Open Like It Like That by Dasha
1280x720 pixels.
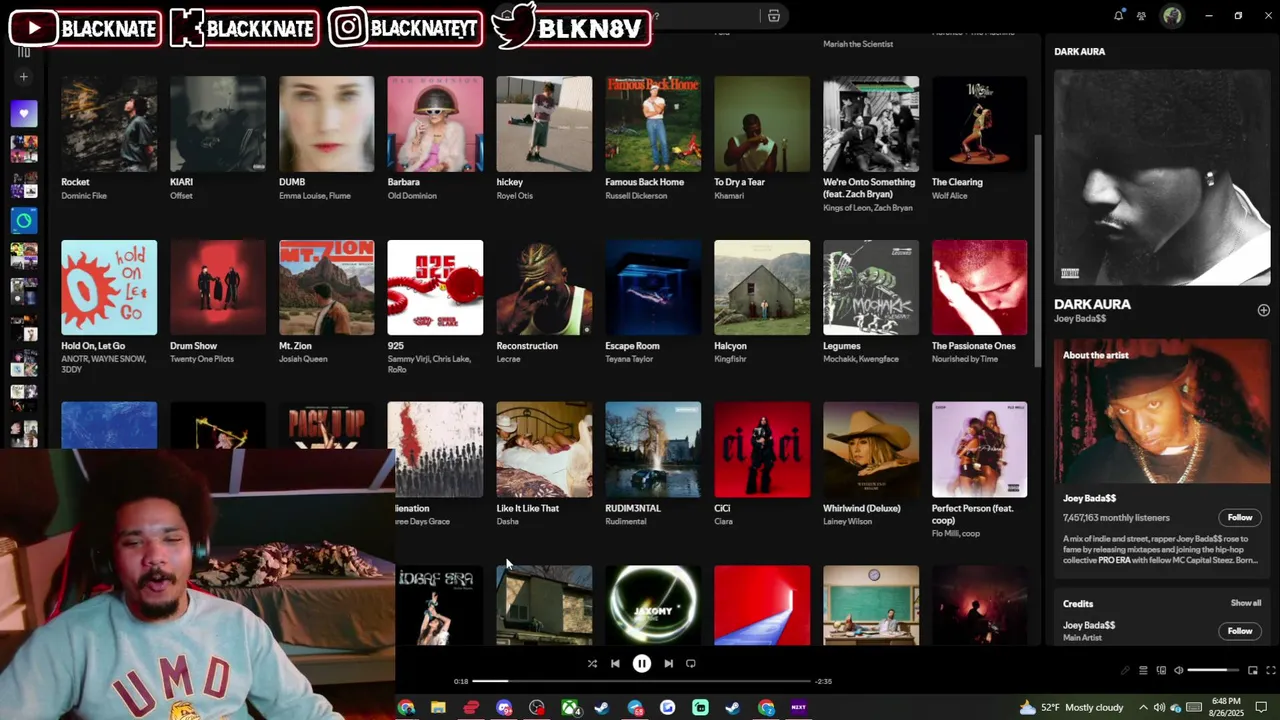[x=544, y=450]
